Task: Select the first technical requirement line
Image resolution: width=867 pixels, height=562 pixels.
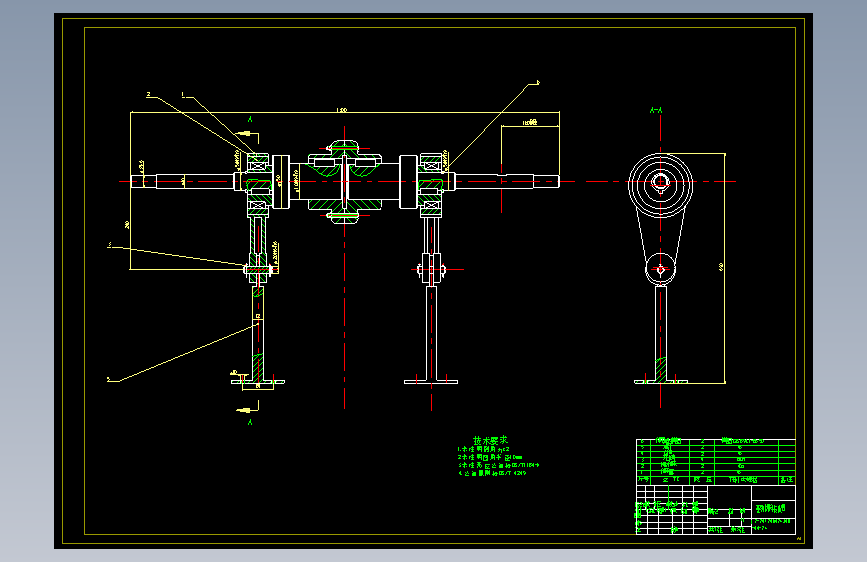Action: click(483, 450)
